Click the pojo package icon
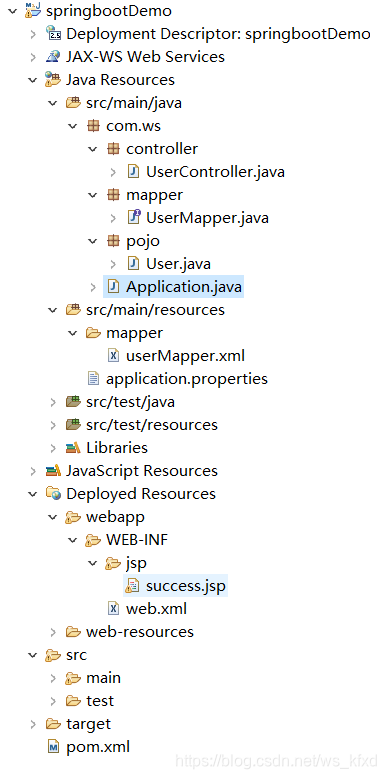Screen dimensions: 386x779 113,240
